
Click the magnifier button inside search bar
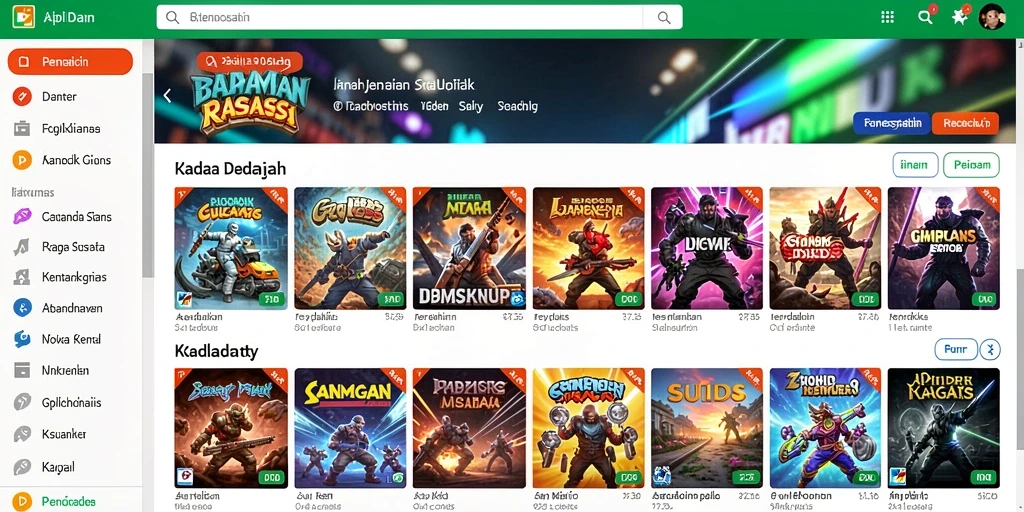pyautogui.click(x=664, y=18)
